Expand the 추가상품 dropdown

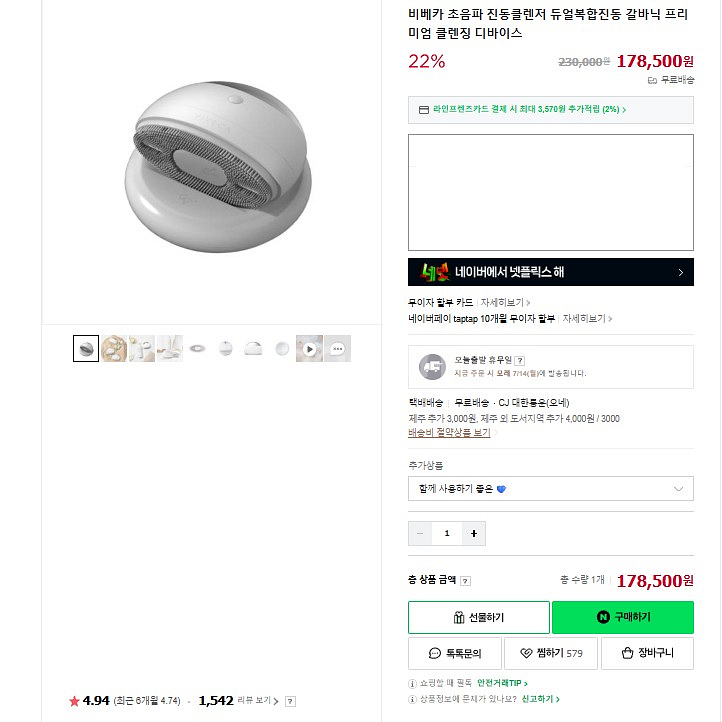(550, 488)
